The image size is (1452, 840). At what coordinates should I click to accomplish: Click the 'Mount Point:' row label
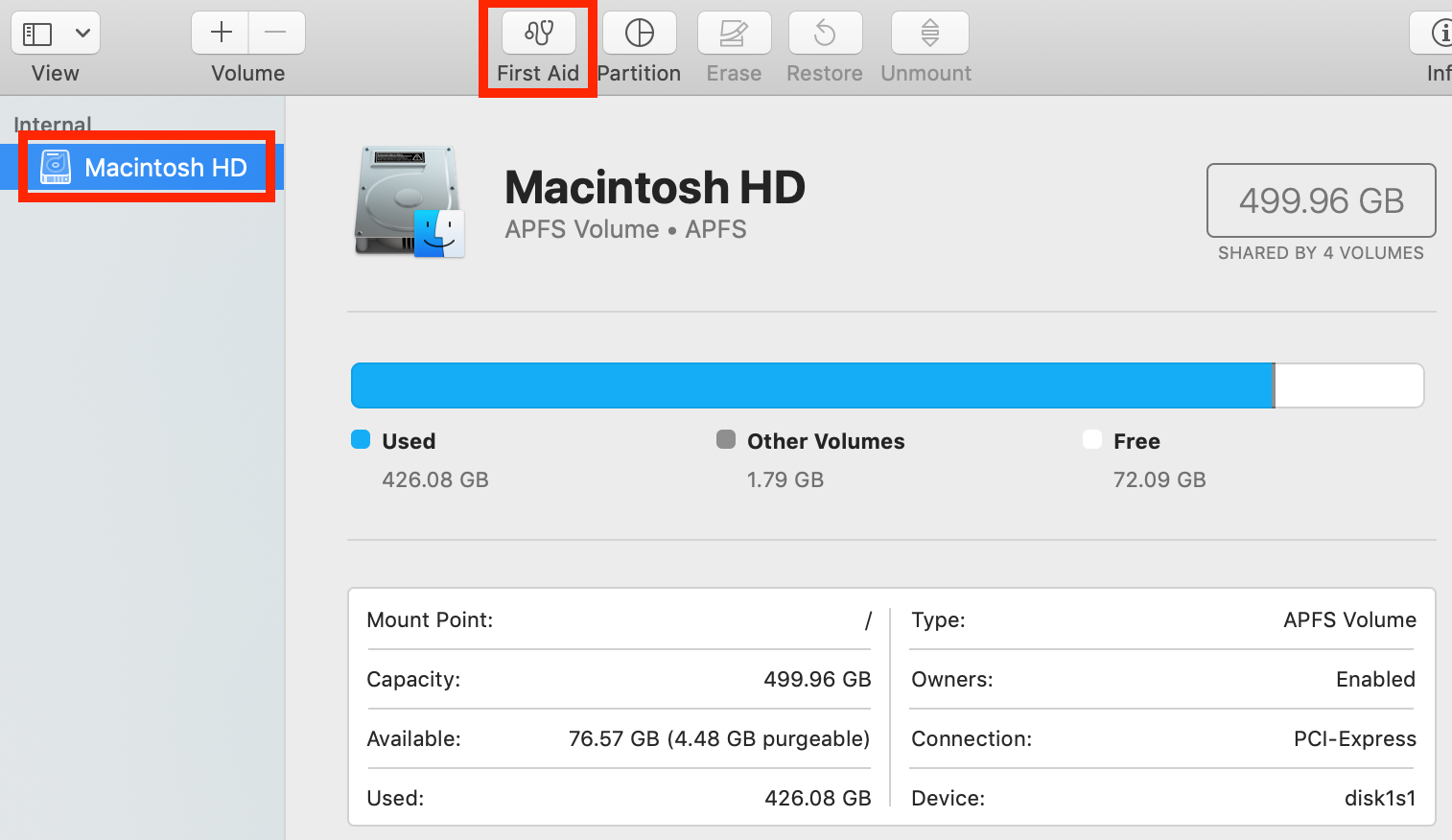click(x=430, y=619)
